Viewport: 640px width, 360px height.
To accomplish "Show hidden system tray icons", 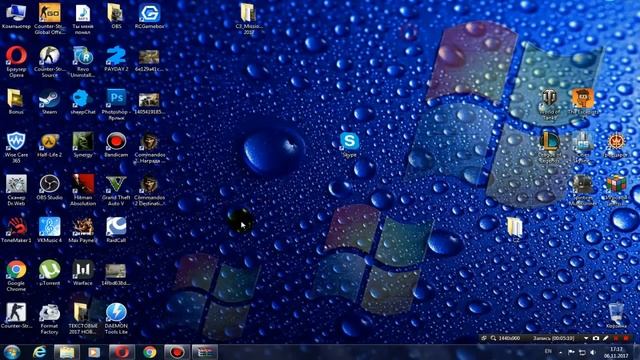I will 560,352.
